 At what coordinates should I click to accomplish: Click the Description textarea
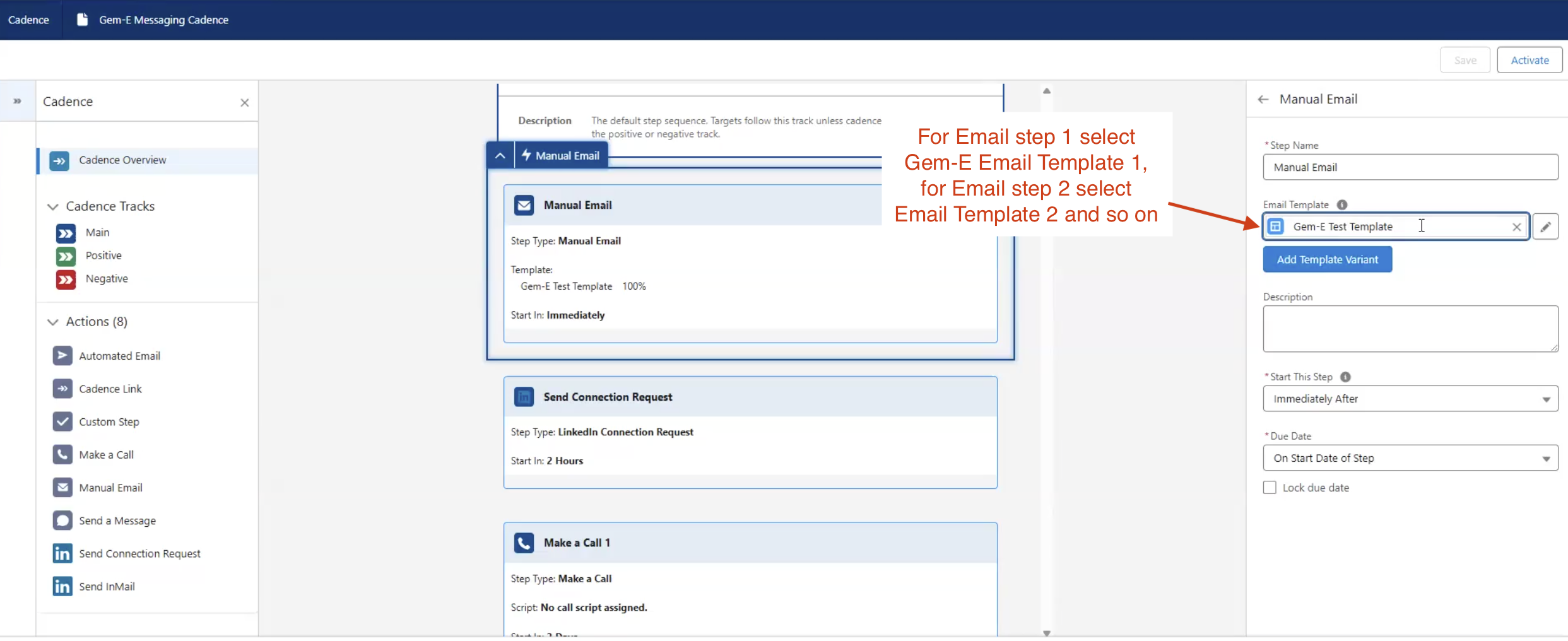point(1410,329)
